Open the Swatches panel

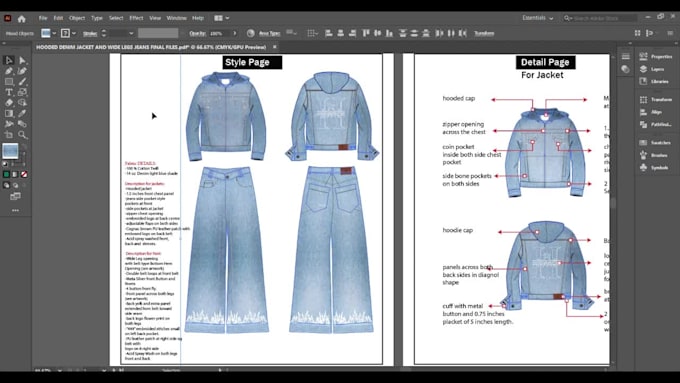(x=655, y=142)
